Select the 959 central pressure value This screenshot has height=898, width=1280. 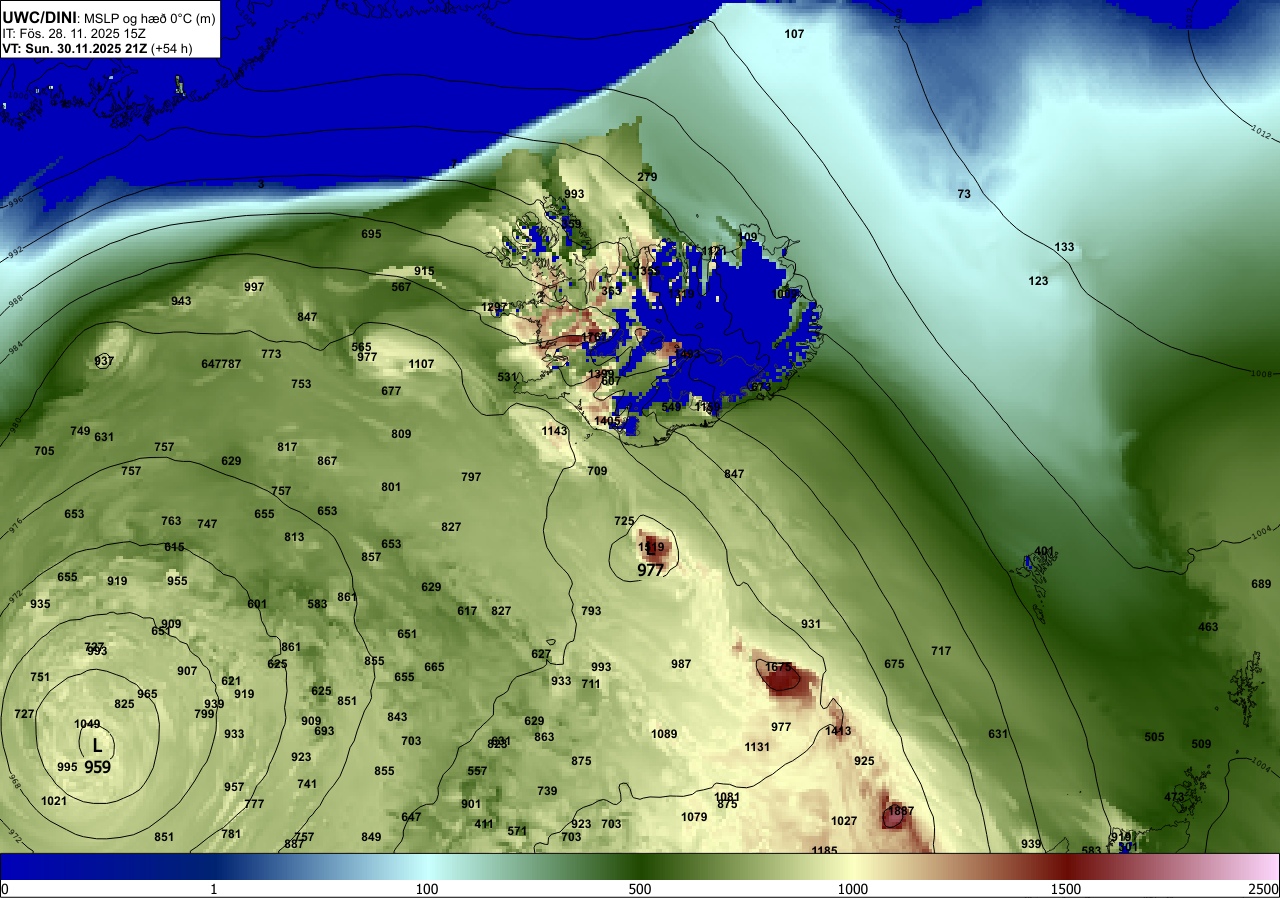97,767
